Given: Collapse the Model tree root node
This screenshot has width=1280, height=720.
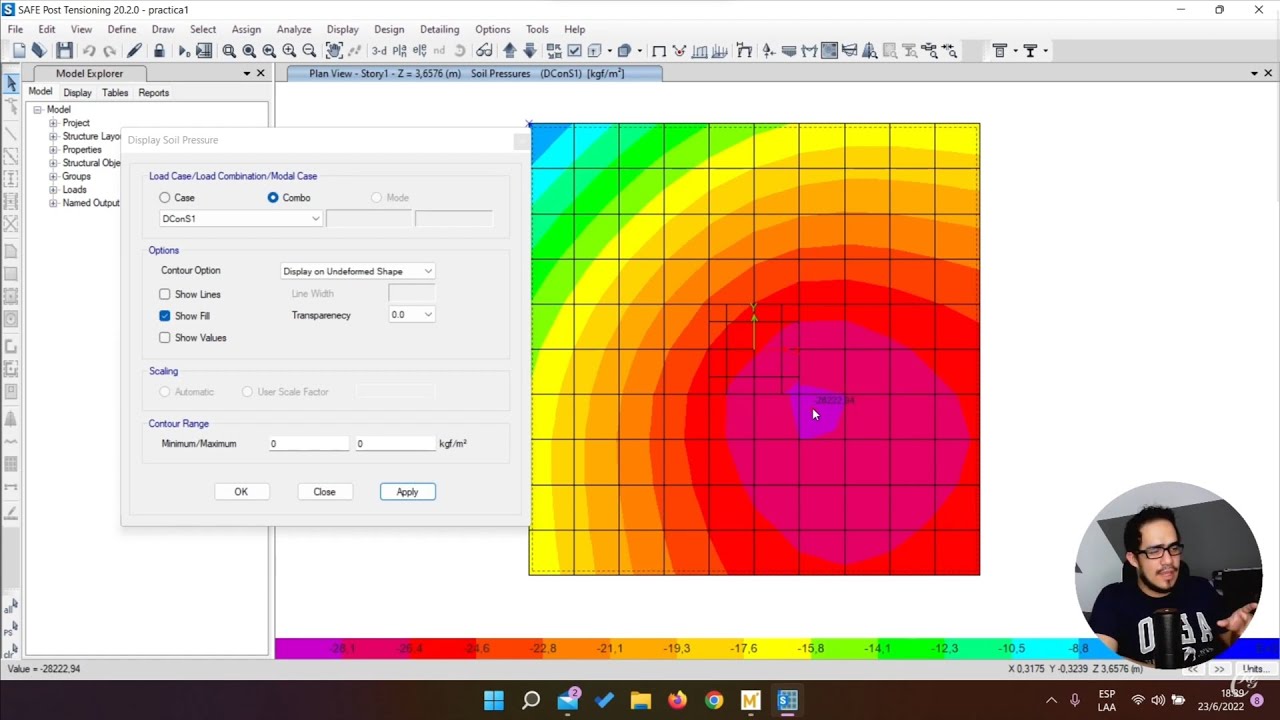Looking at the screenshot, I should tap(37, 110).
